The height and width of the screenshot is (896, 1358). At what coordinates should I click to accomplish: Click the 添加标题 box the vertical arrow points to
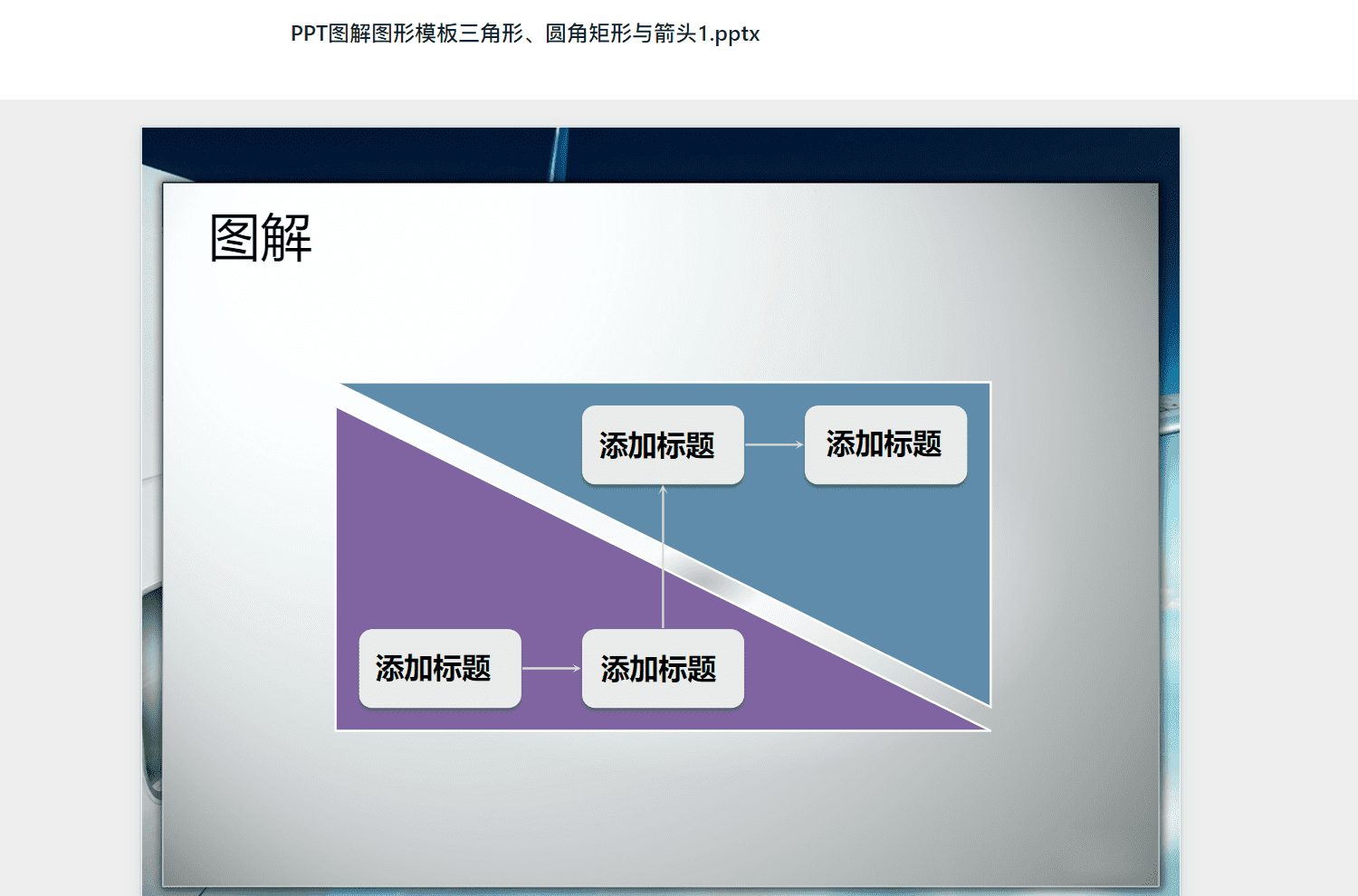[x=663, y=444]
